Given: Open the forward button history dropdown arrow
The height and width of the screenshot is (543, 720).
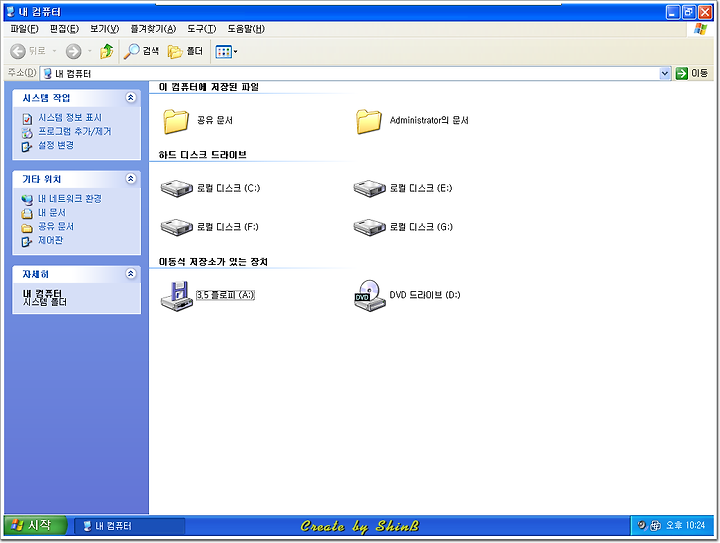Looking at the screenshot, I should tap(90, 51).
